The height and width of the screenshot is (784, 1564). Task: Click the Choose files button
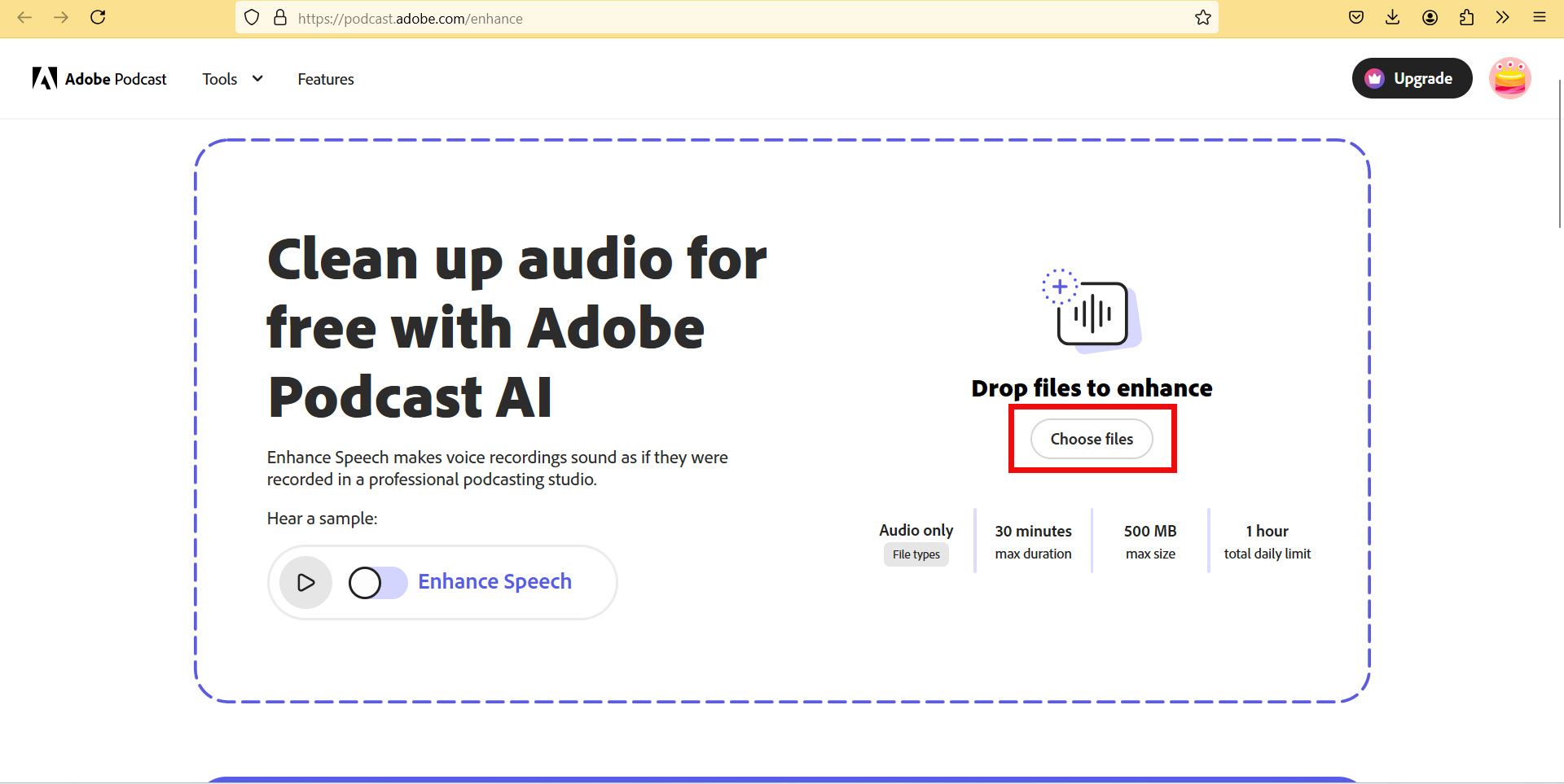click(x=1092, y=439)
